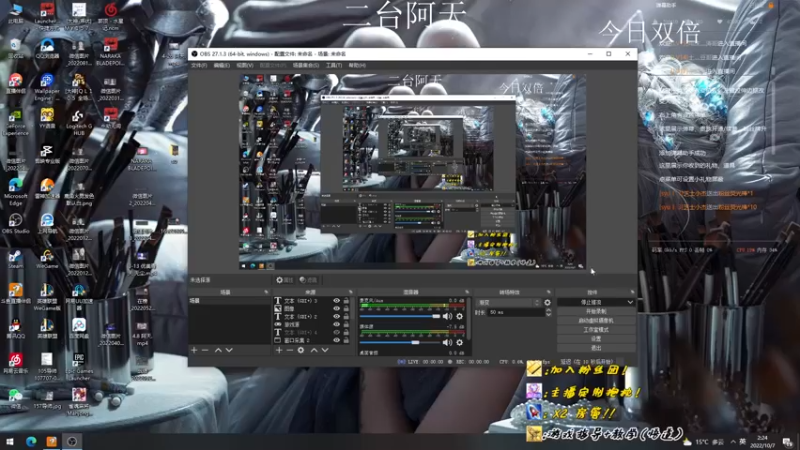
Task: Open WeChat desktop shortcut
Action: [x=15, y=399]
